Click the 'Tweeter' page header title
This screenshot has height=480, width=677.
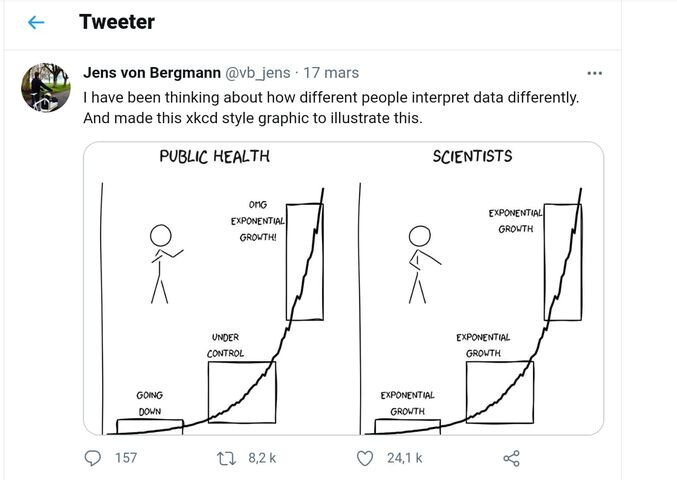click(117, 21)
